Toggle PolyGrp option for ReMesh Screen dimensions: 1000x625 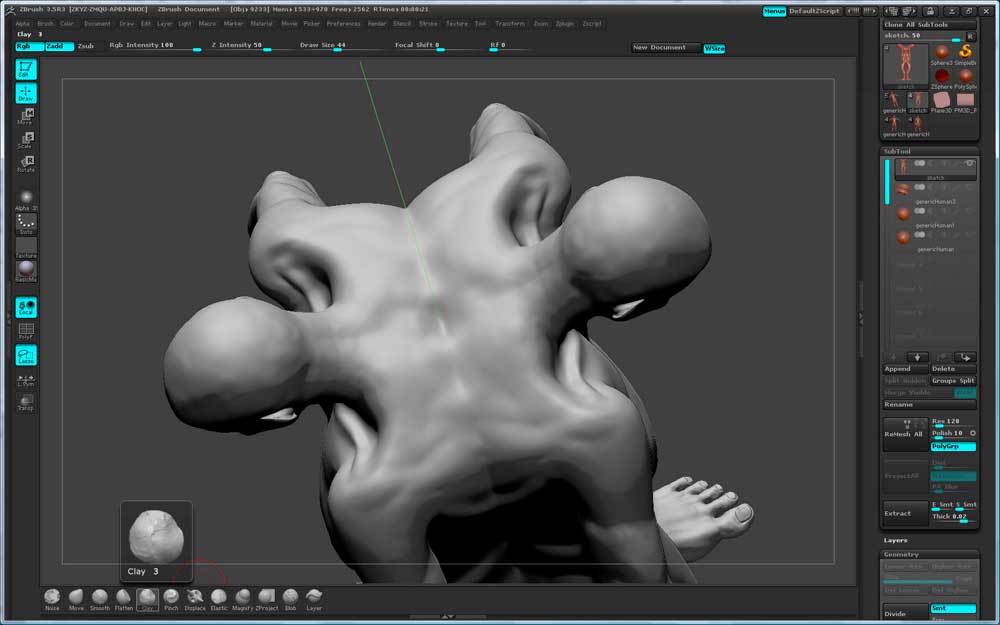pyautogui.click(x=953, y=446)
